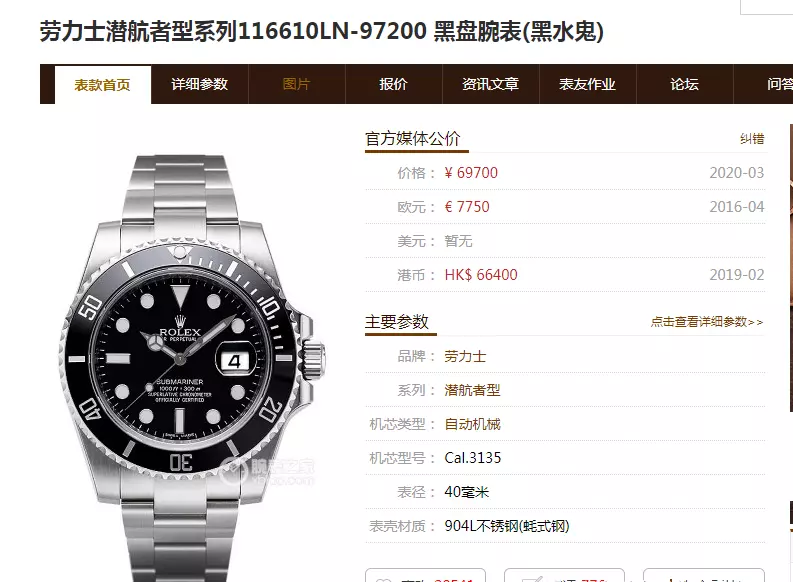Switch to the 论坛 tab
Image resolution: width=793 pixels, height=582 pixels.
coord(685,84)
